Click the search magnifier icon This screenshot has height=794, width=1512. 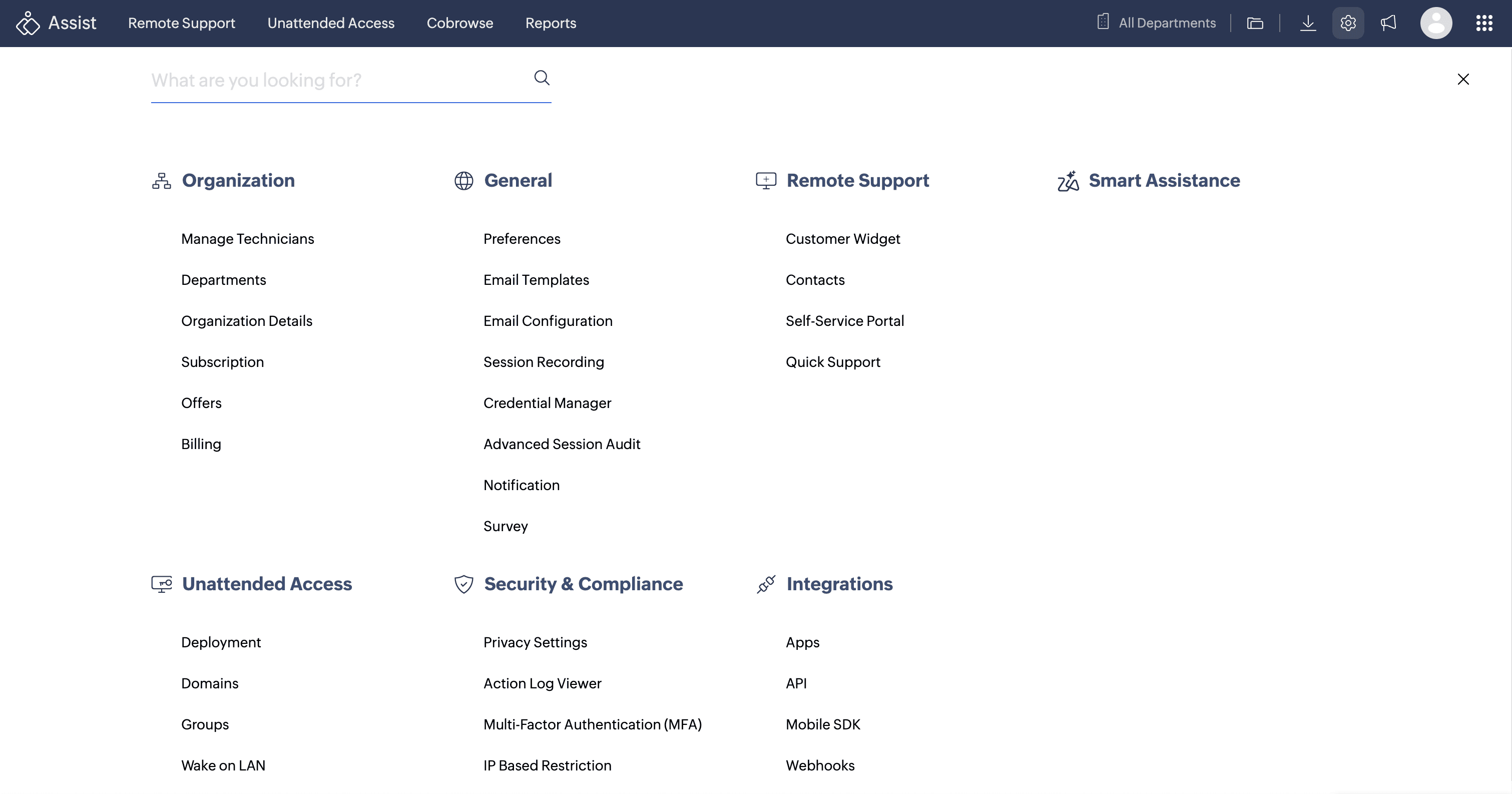click(541, 78)
